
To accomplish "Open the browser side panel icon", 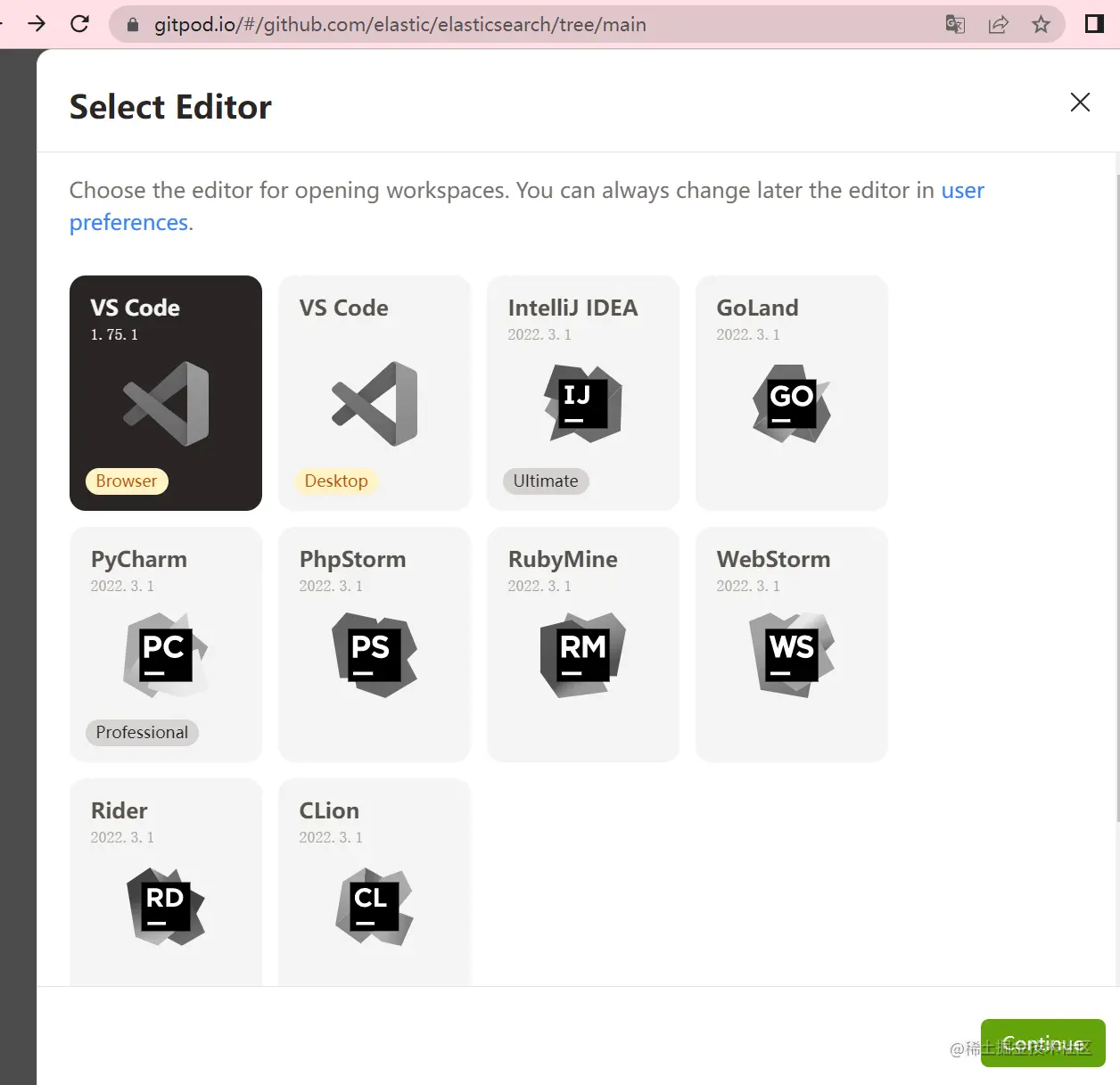I will (1094, 24).
